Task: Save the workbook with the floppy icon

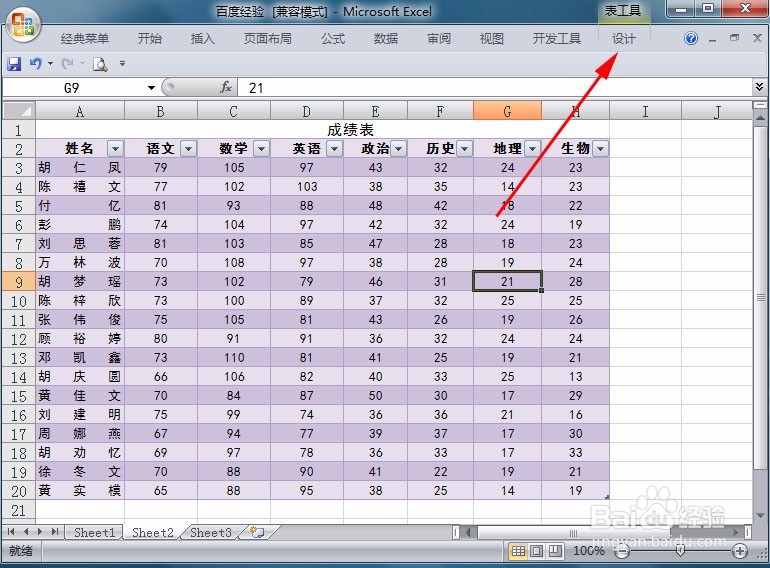Action: 14,63
